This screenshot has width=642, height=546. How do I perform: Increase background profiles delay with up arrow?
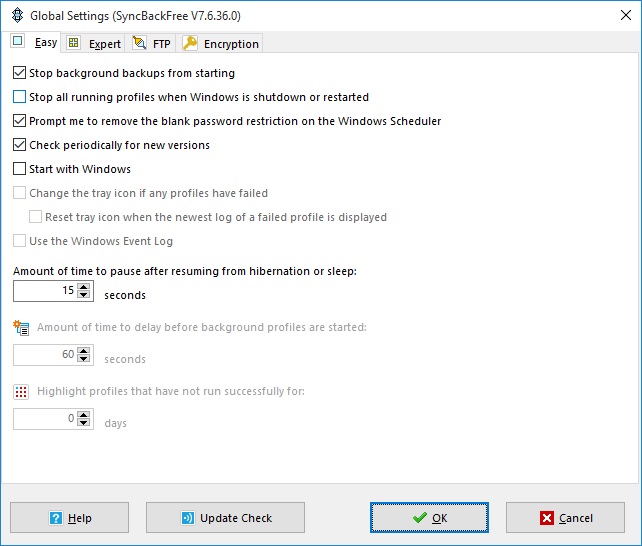pyautogui.click(x=84, y=351)
